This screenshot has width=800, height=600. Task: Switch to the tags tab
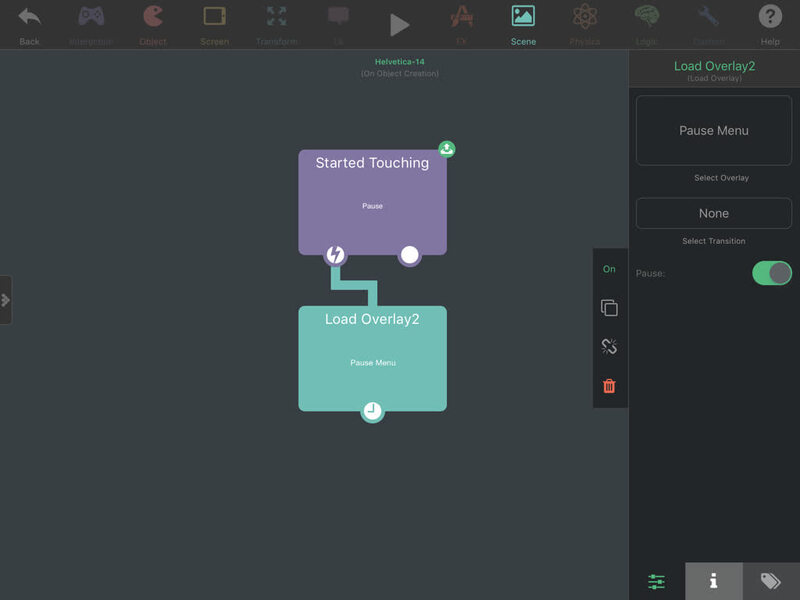pos(771,581)
